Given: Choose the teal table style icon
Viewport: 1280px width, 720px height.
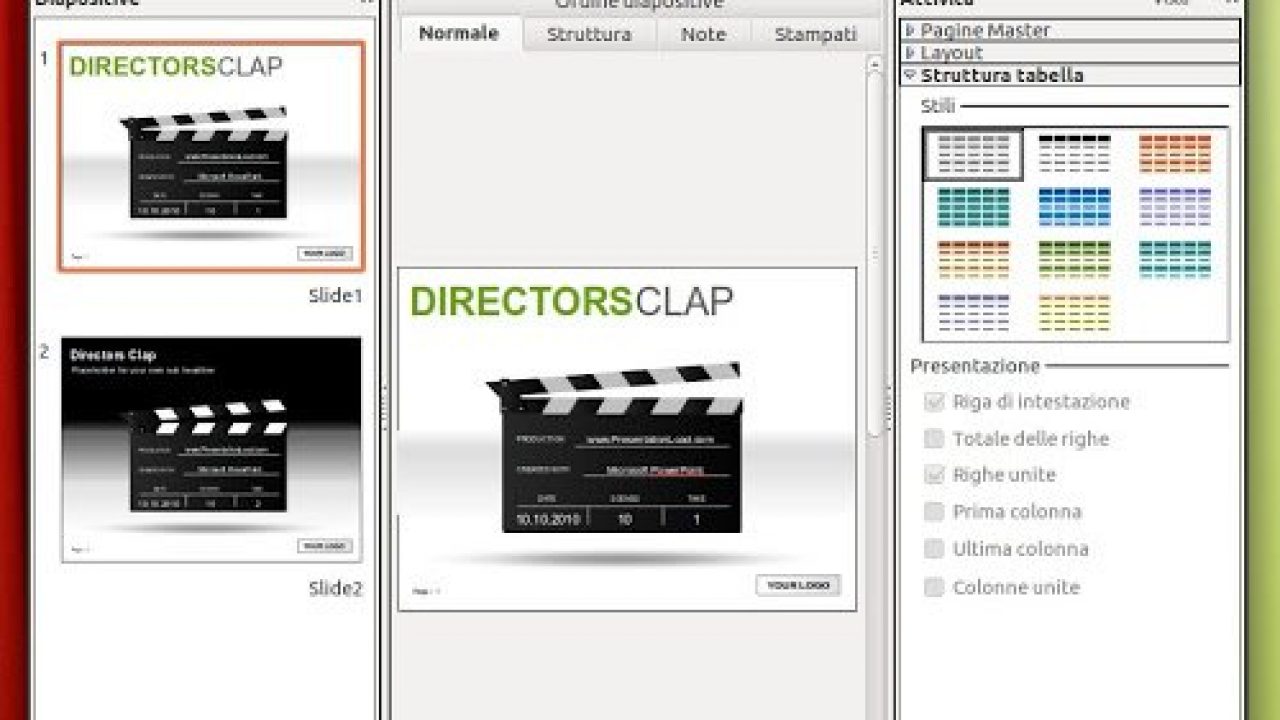Looking at the screenshot, I should tap(973, 207).
